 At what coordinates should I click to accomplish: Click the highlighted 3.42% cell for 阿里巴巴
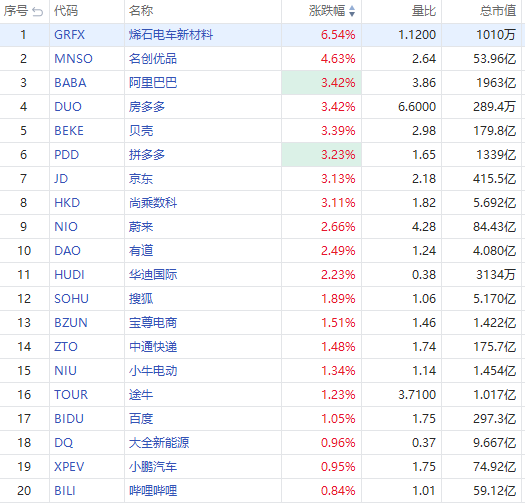321,83
